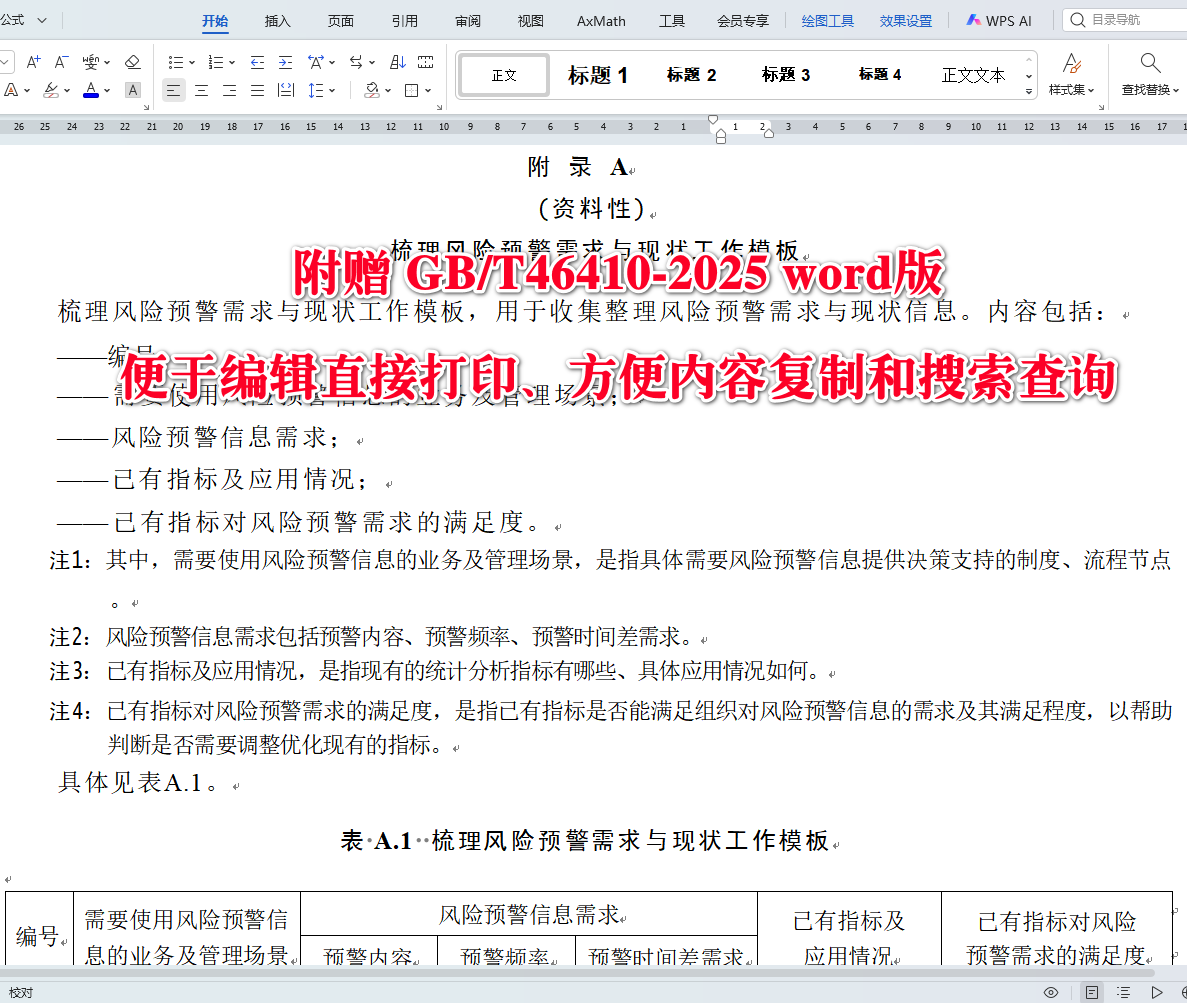The height and width of the screenshot is (1003, 1187).
Task: Switch to the 插入 ribbon tab
Action: pos(276,20)
